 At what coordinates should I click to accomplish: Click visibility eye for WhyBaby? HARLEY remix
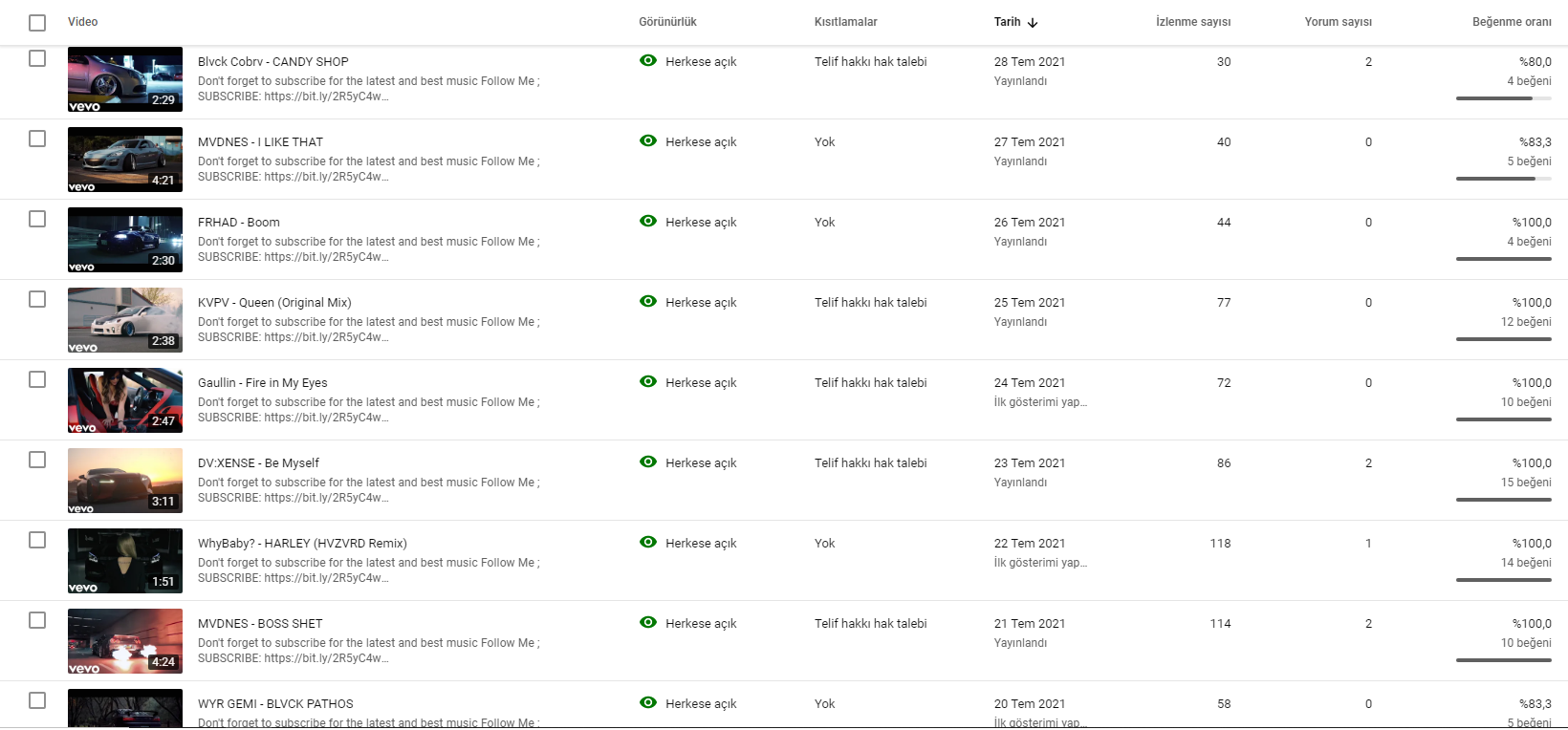tap(648, 543)
